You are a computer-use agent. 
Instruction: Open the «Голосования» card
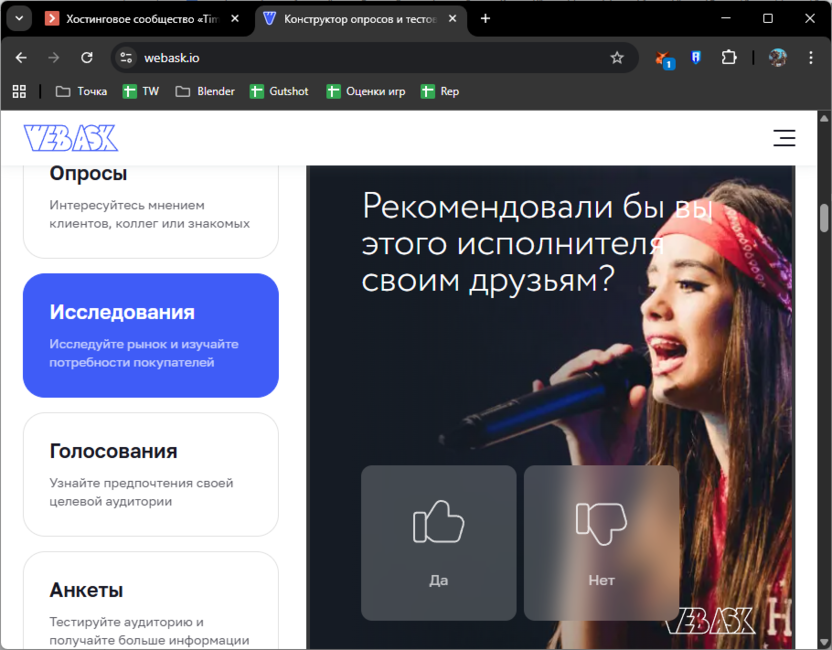(x=150, y=475)
